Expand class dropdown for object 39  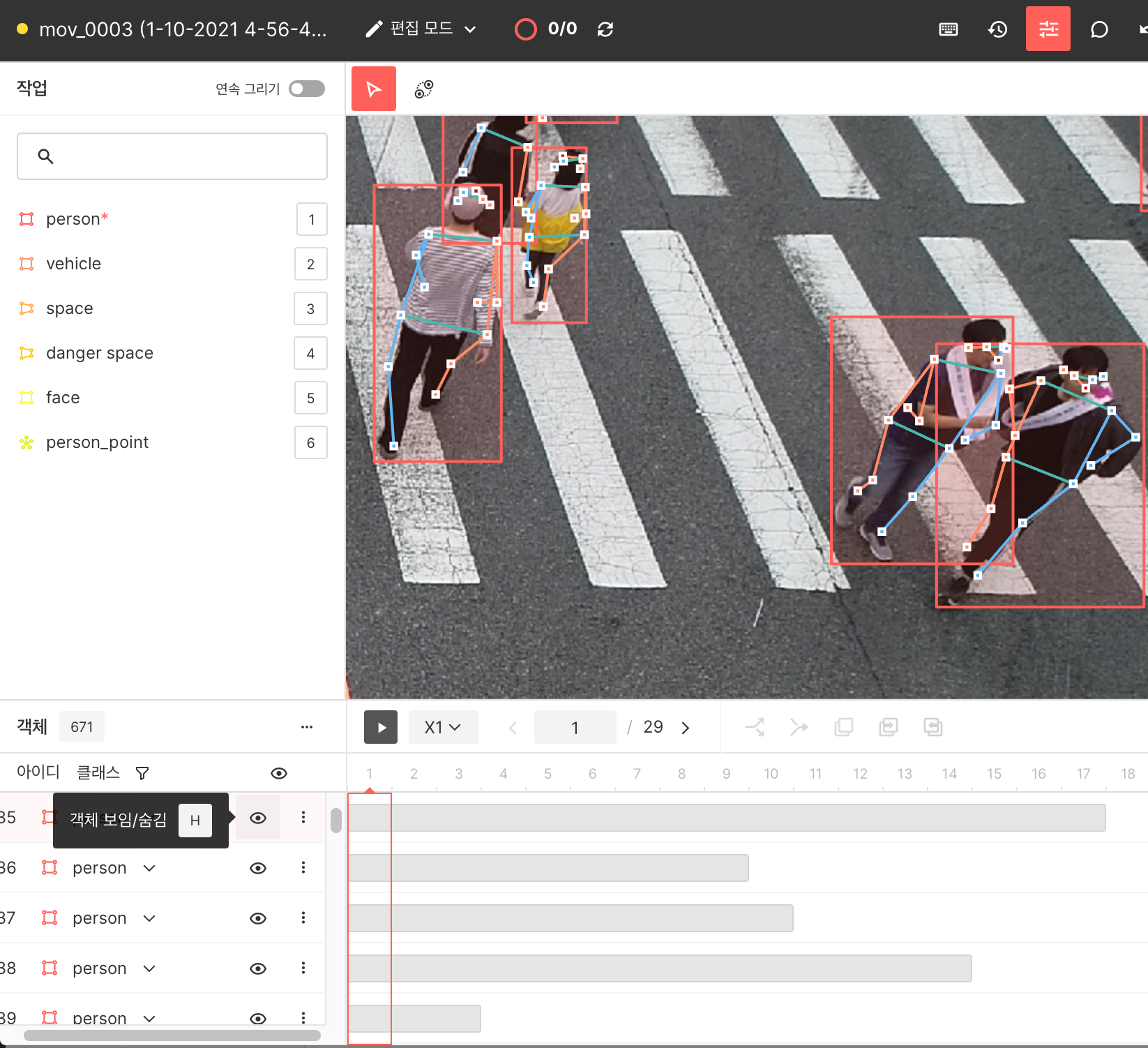coord(149,1018)
